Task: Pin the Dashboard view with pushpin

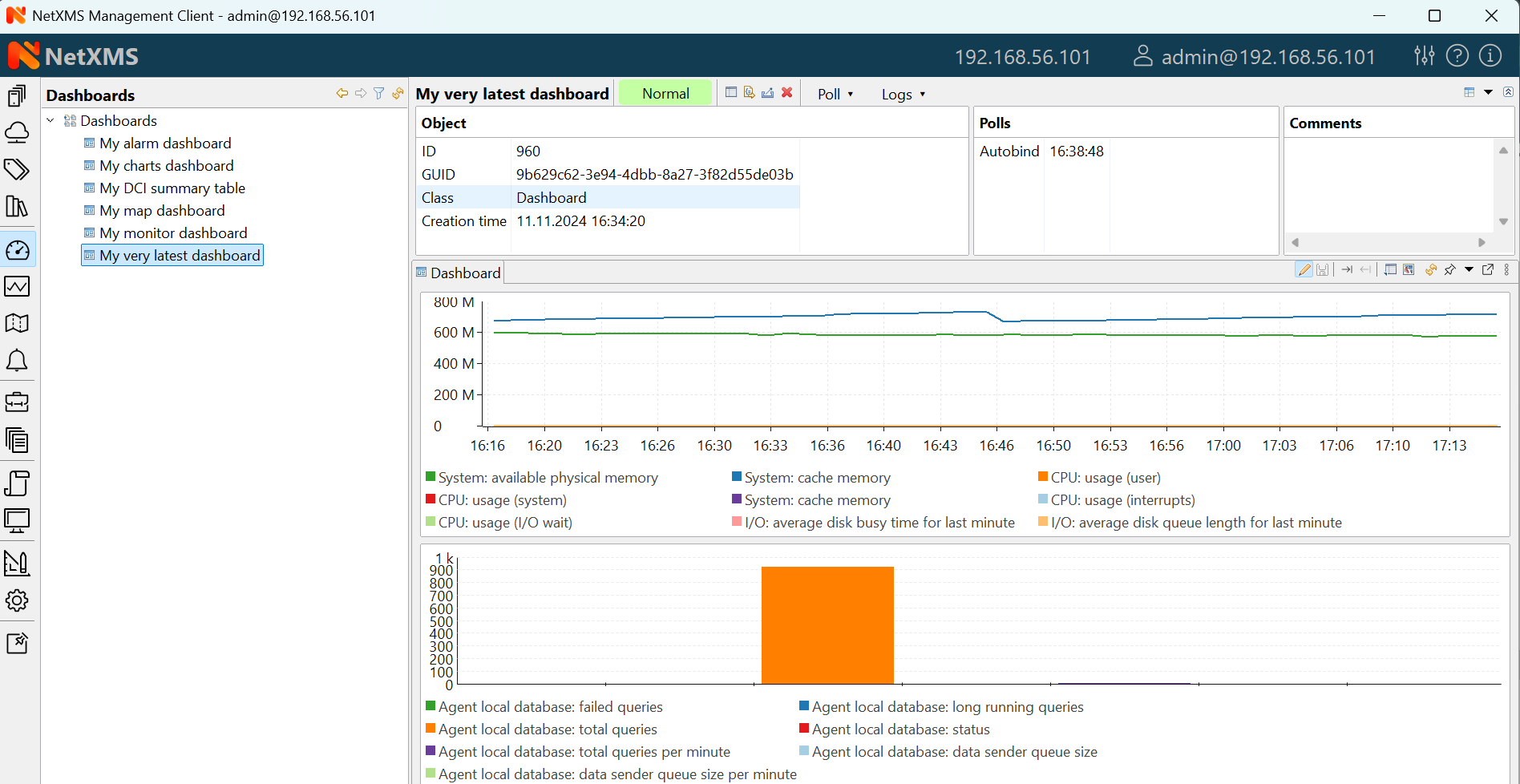Action: click(1451, 270)
